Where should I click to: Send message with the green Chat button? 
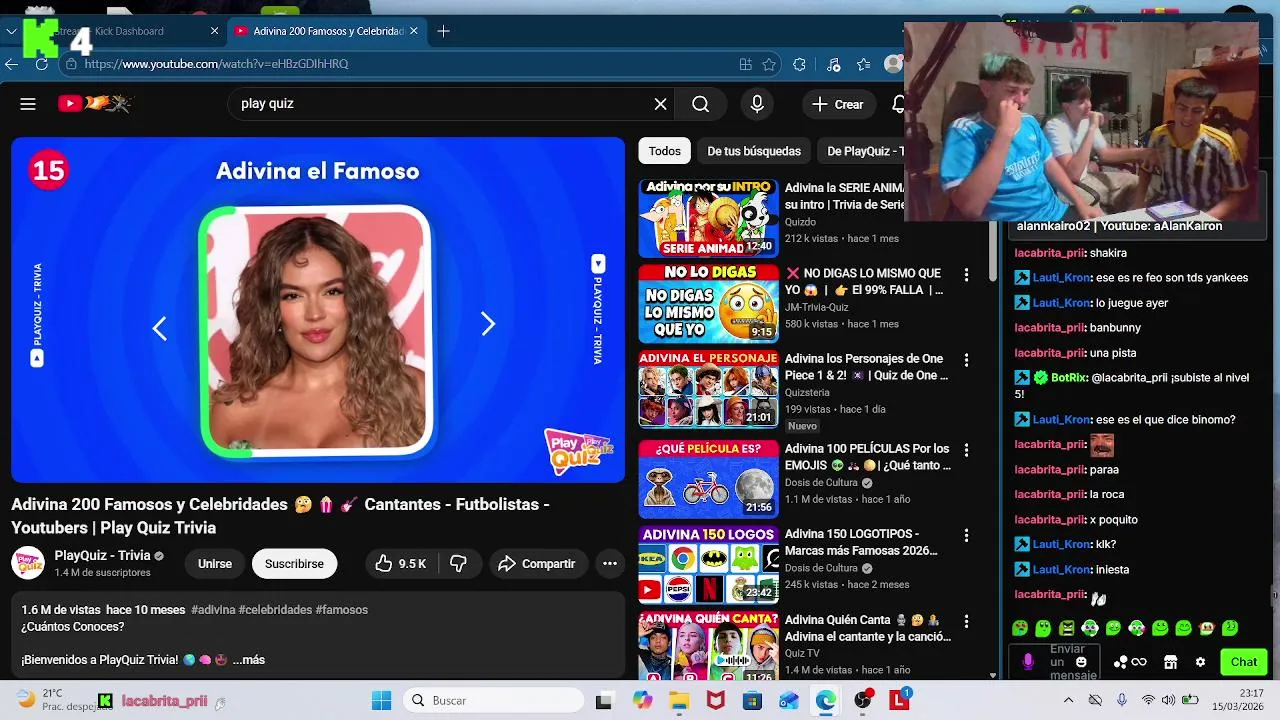1244,662
